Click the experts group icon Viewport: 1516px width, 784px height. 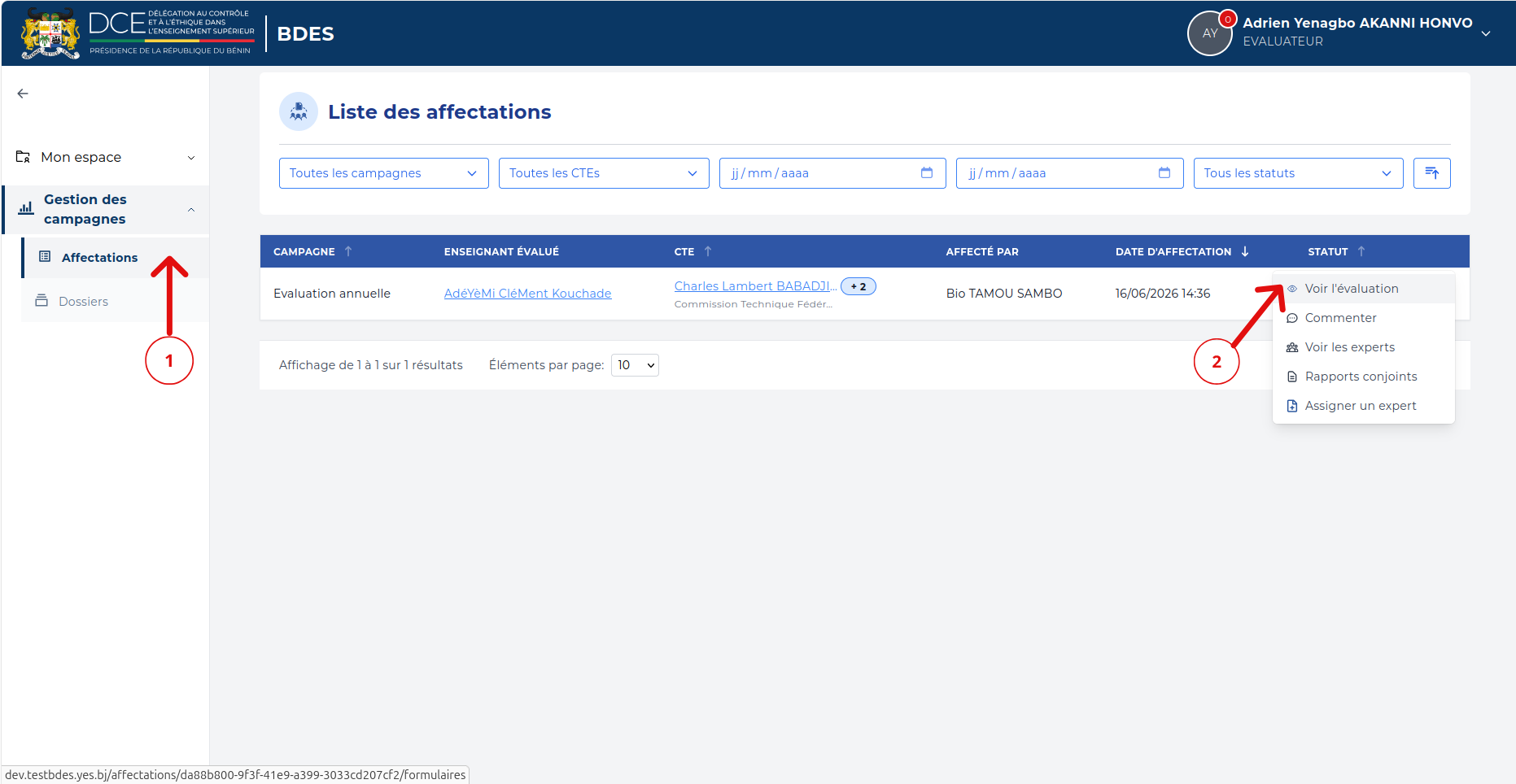point(1292,347)
